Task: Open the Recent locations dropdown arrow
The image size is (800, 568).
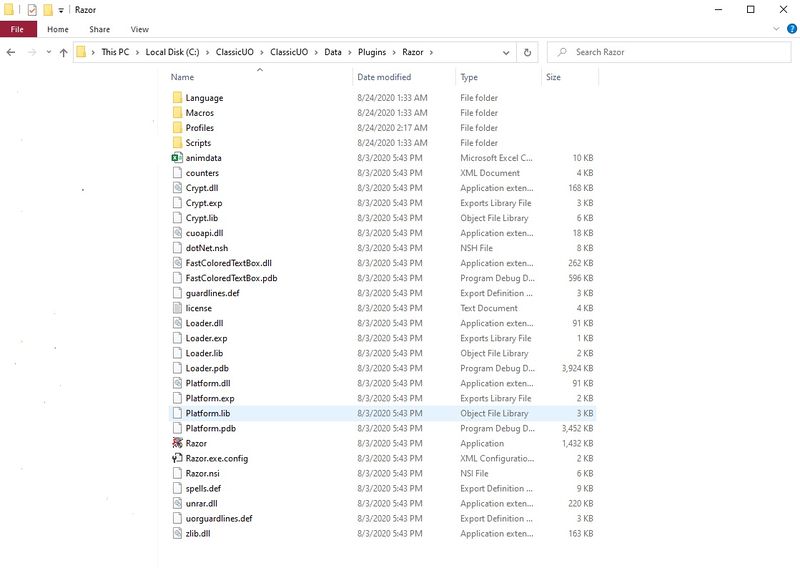Action: point(48,52)
